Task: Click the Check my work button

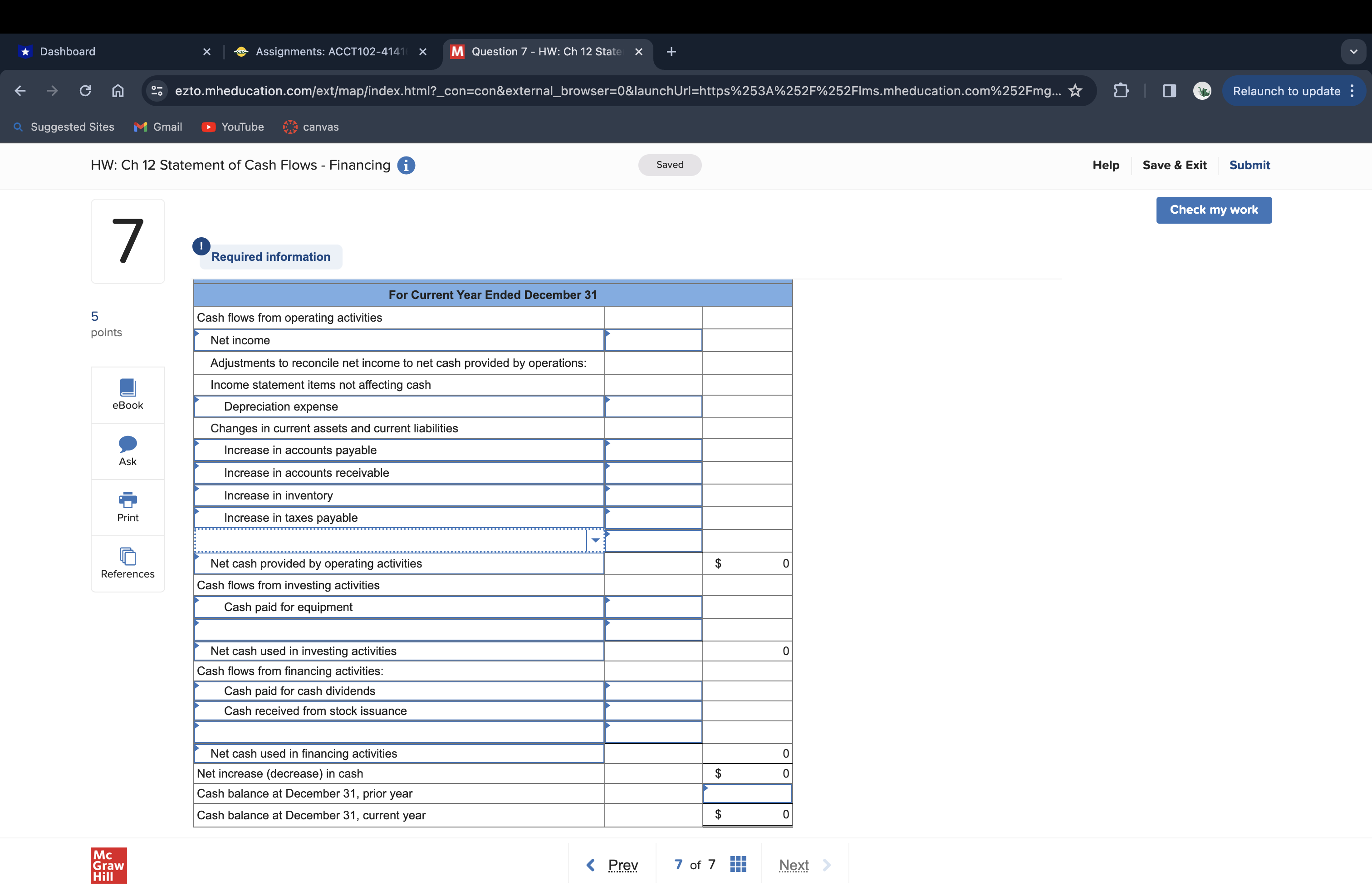Action: coord(1214,210)
